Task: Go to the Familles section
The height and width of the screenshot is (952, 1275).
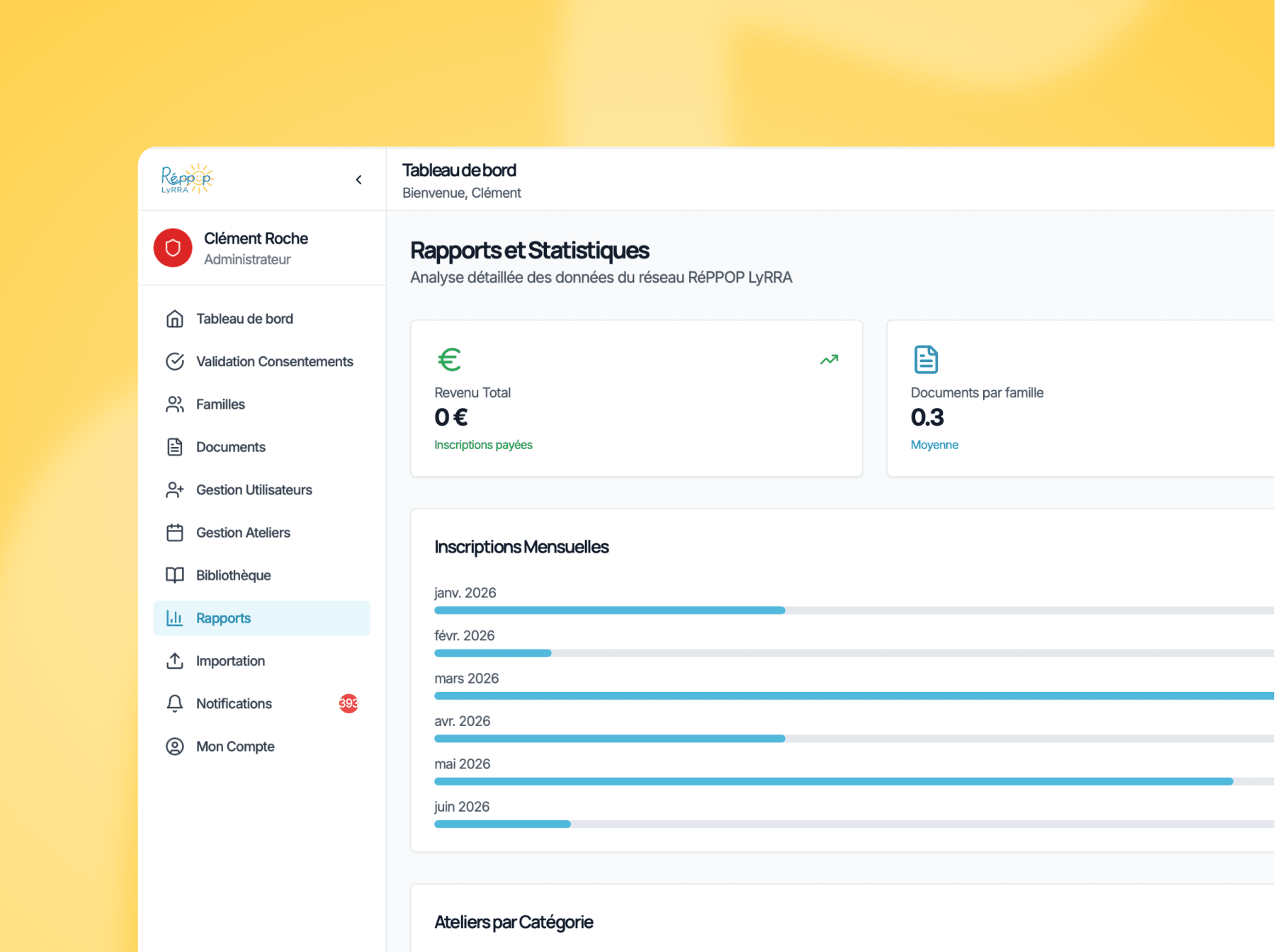Action: [x=262, y=404]
